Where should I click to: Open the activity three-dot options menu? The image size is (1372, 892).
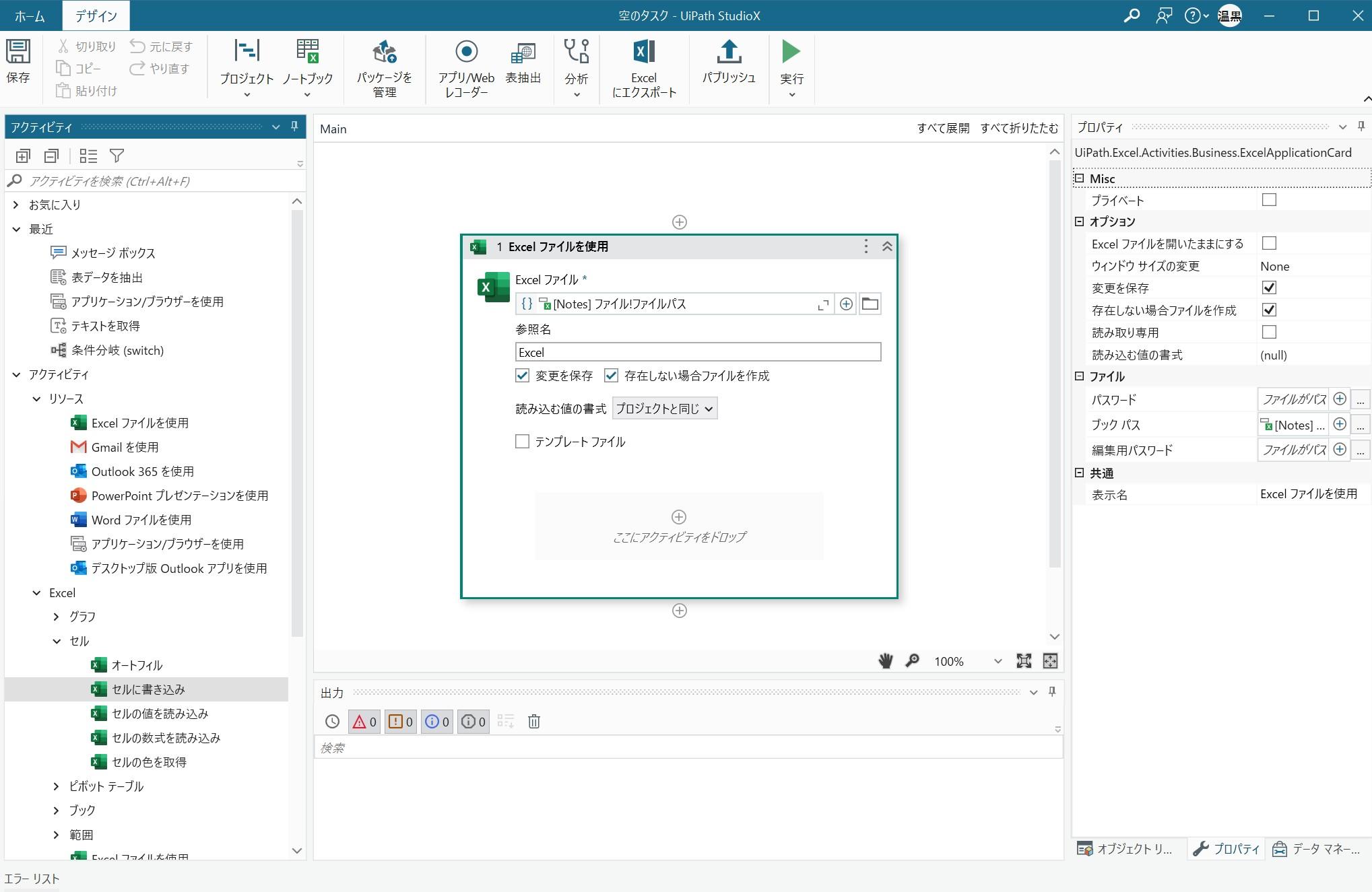[x=866, y=246]
